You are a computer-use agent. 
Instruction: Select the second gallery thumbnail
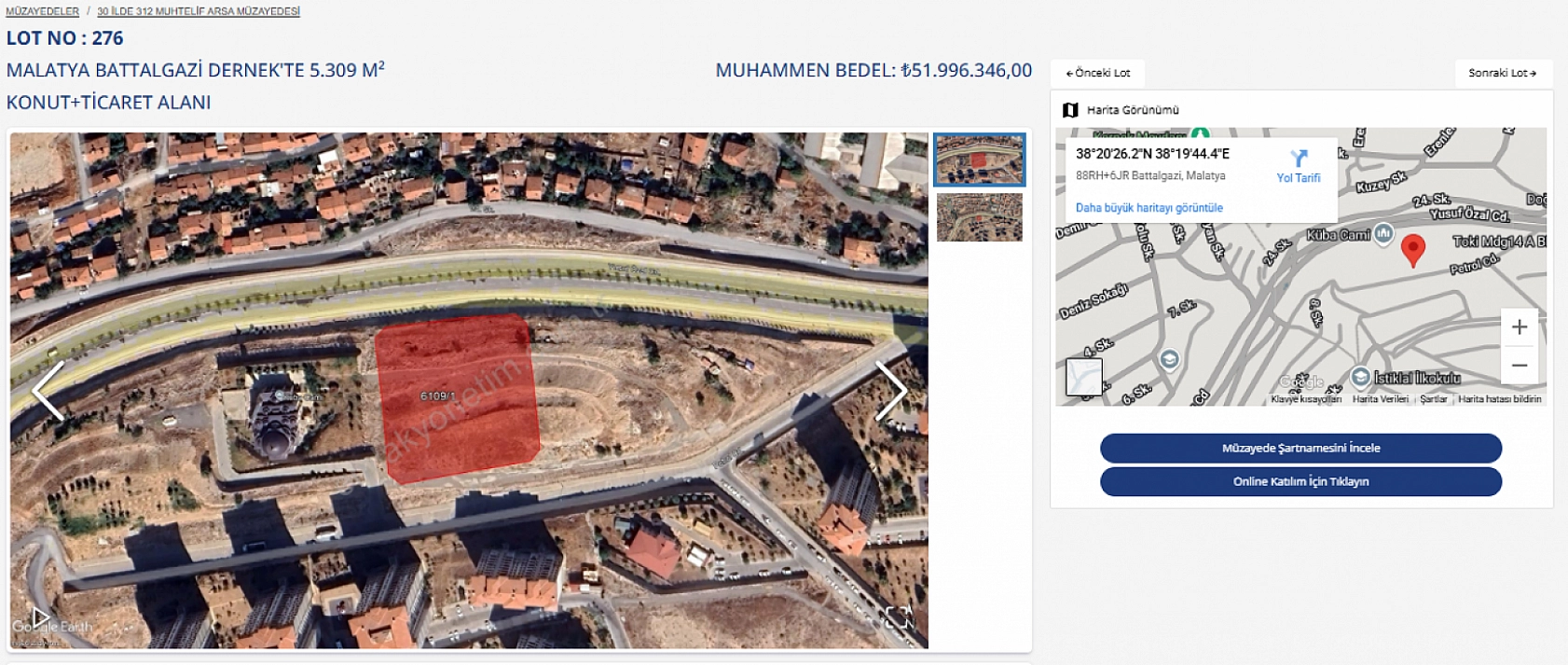point(979,217)
